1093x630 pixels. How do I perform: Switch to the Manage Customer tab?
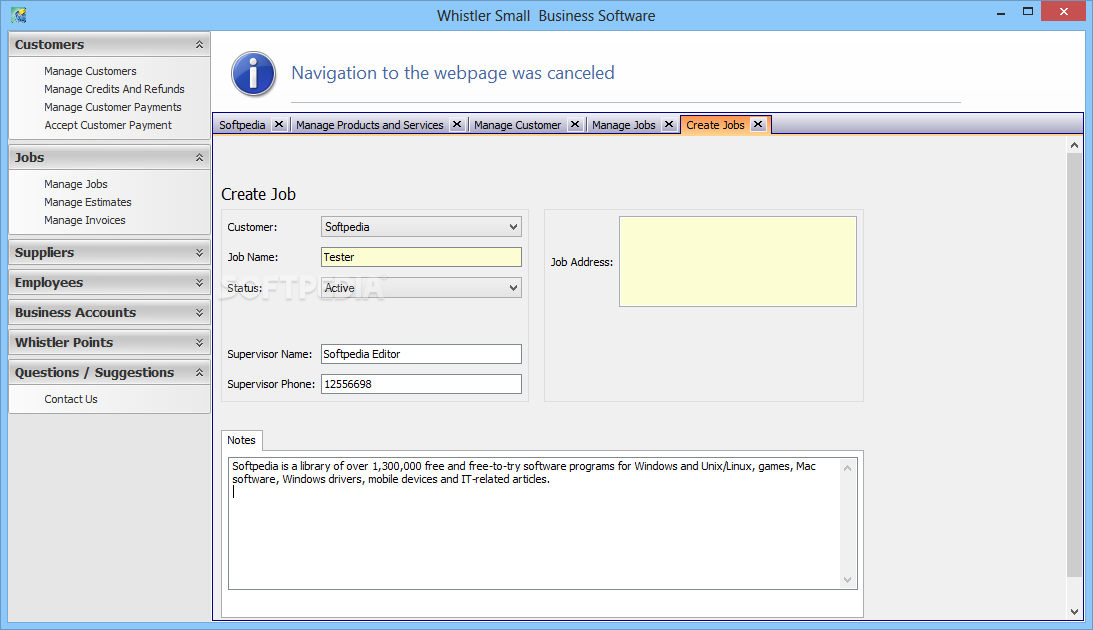coord(517,125)
